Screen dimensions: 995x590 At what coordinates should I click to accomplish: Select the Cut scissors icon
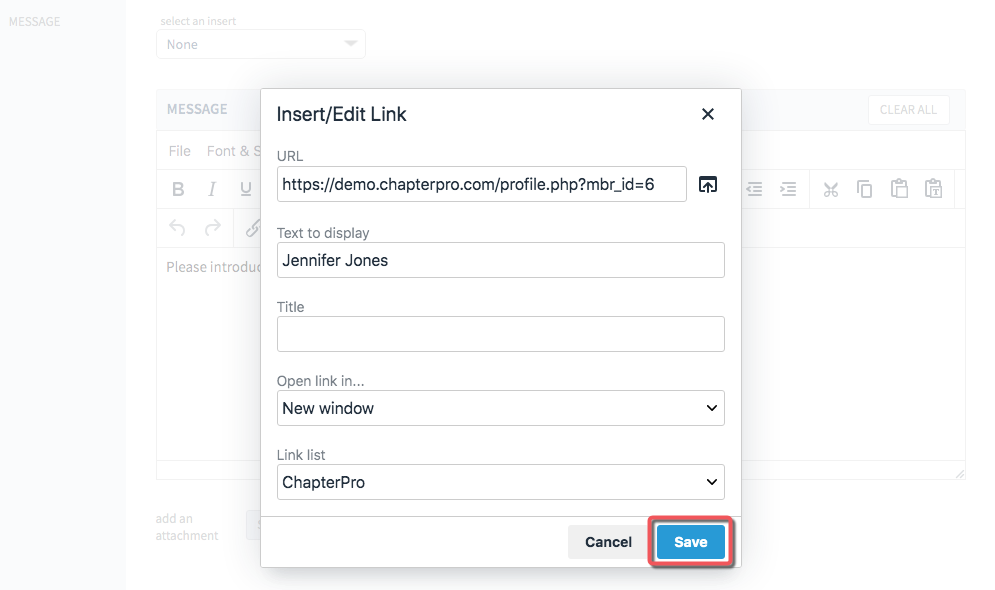pos(831,189)
